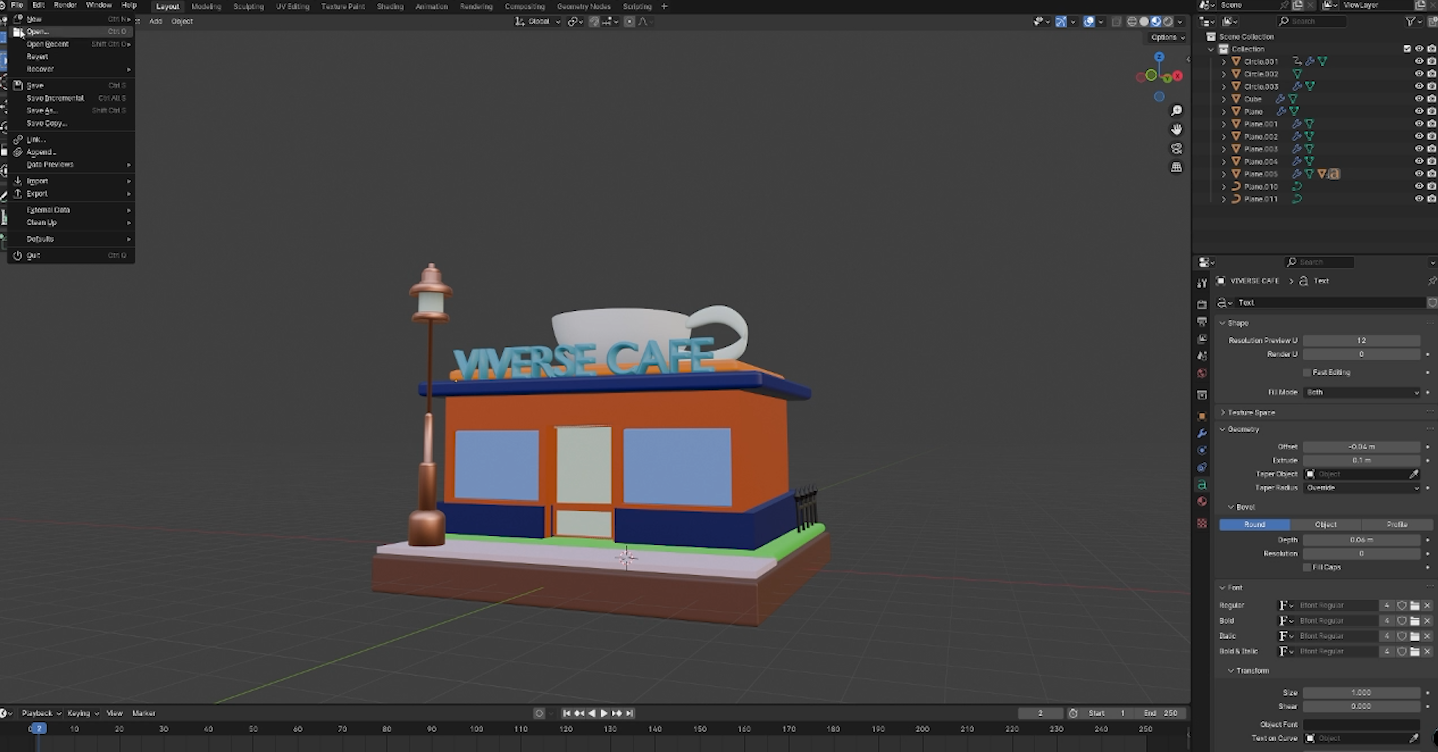Hide the Cube object with its eye toggle
The width and height of the screenshot is (1438, 752).
coord(1419,99)
